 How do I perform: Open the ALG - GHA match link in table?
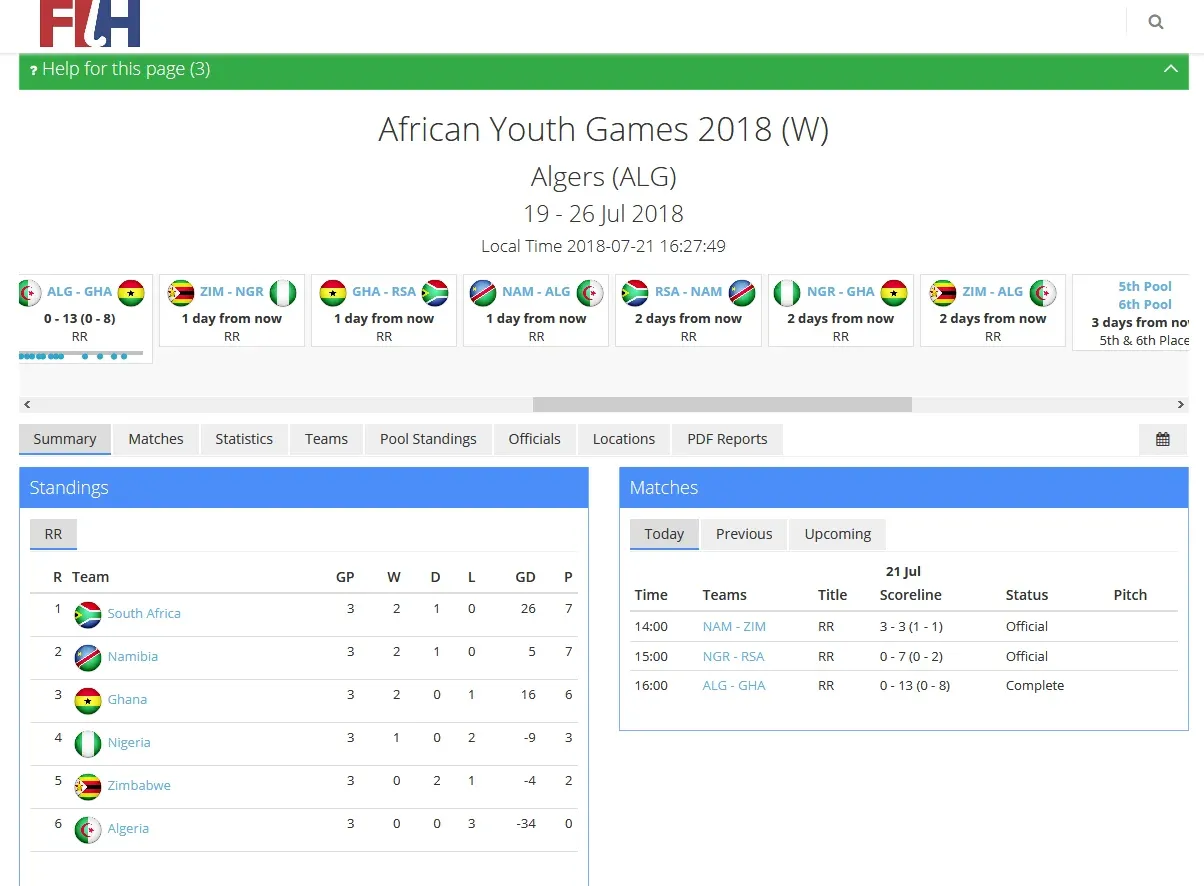point(734,686)
